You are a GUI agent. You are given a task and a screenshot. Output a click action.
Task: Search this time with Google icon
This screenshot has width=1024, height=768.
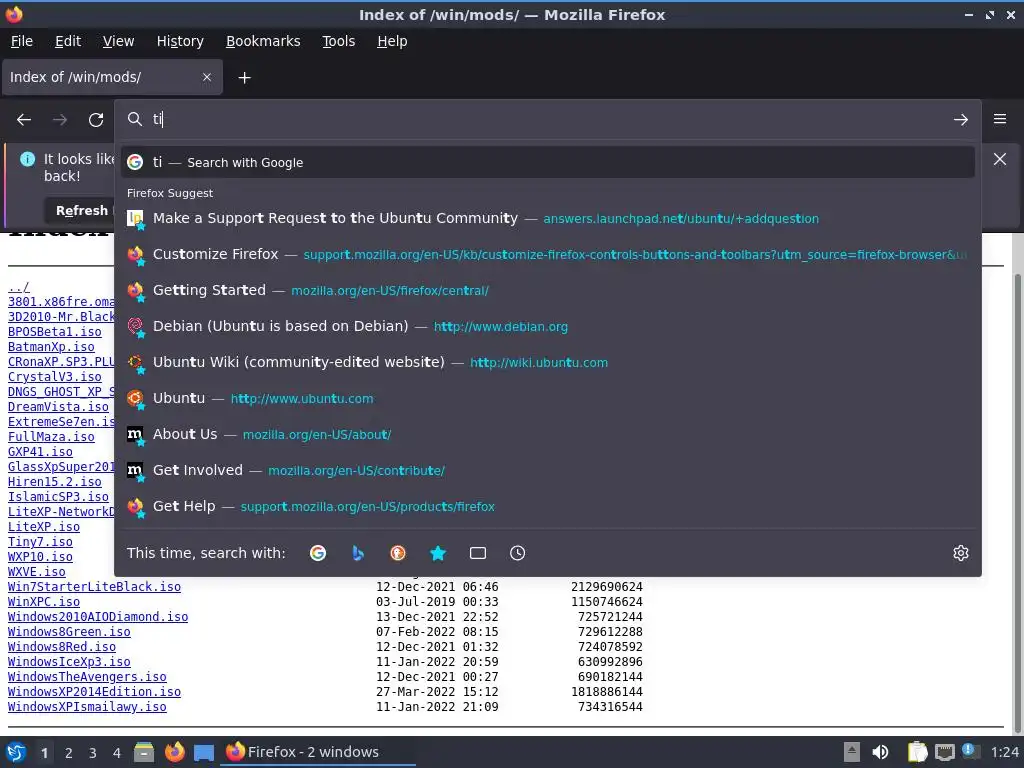(318, 553)
